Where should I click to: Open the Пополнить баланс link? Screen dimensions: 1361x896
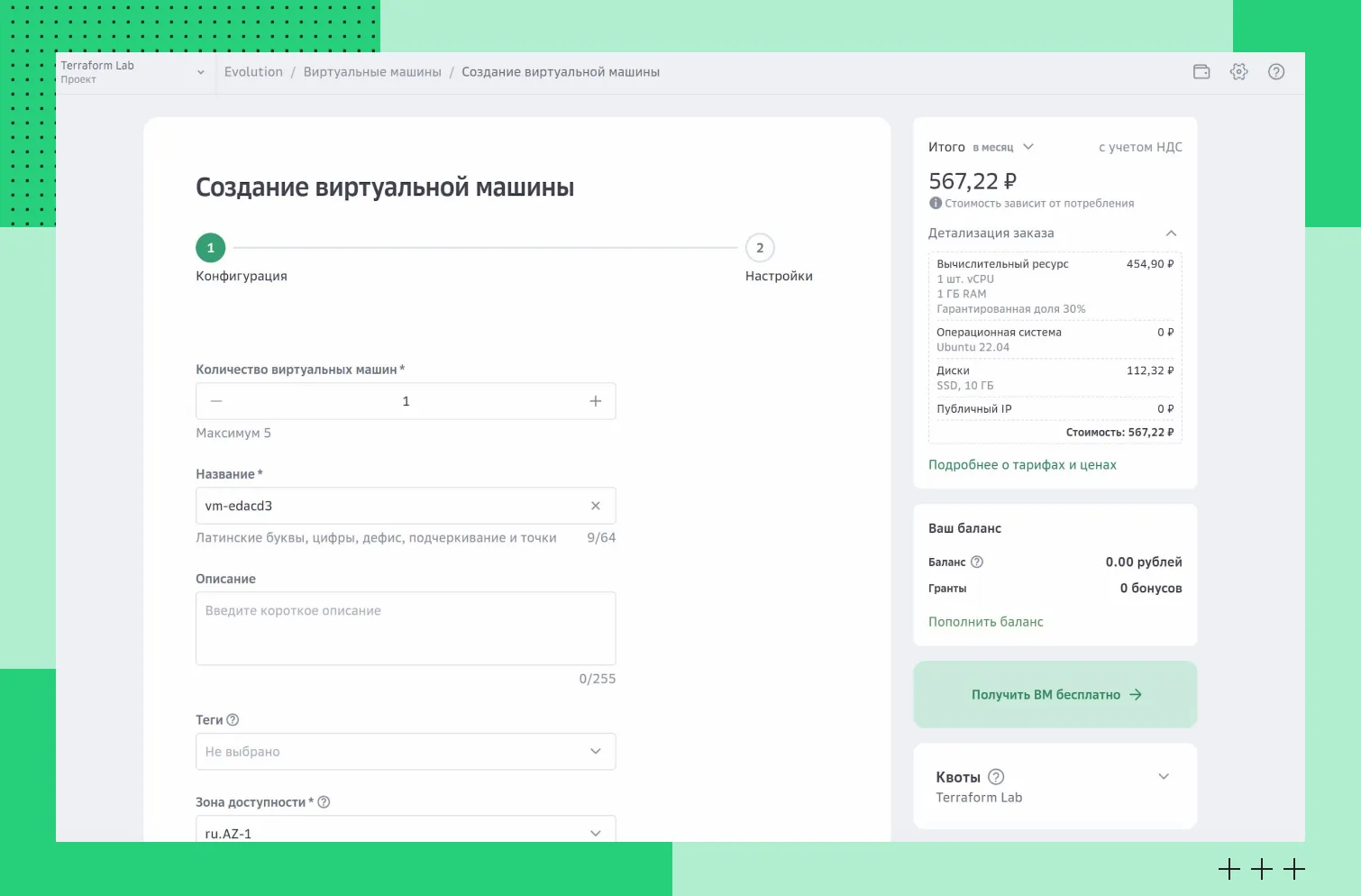(x=985, y=621)
